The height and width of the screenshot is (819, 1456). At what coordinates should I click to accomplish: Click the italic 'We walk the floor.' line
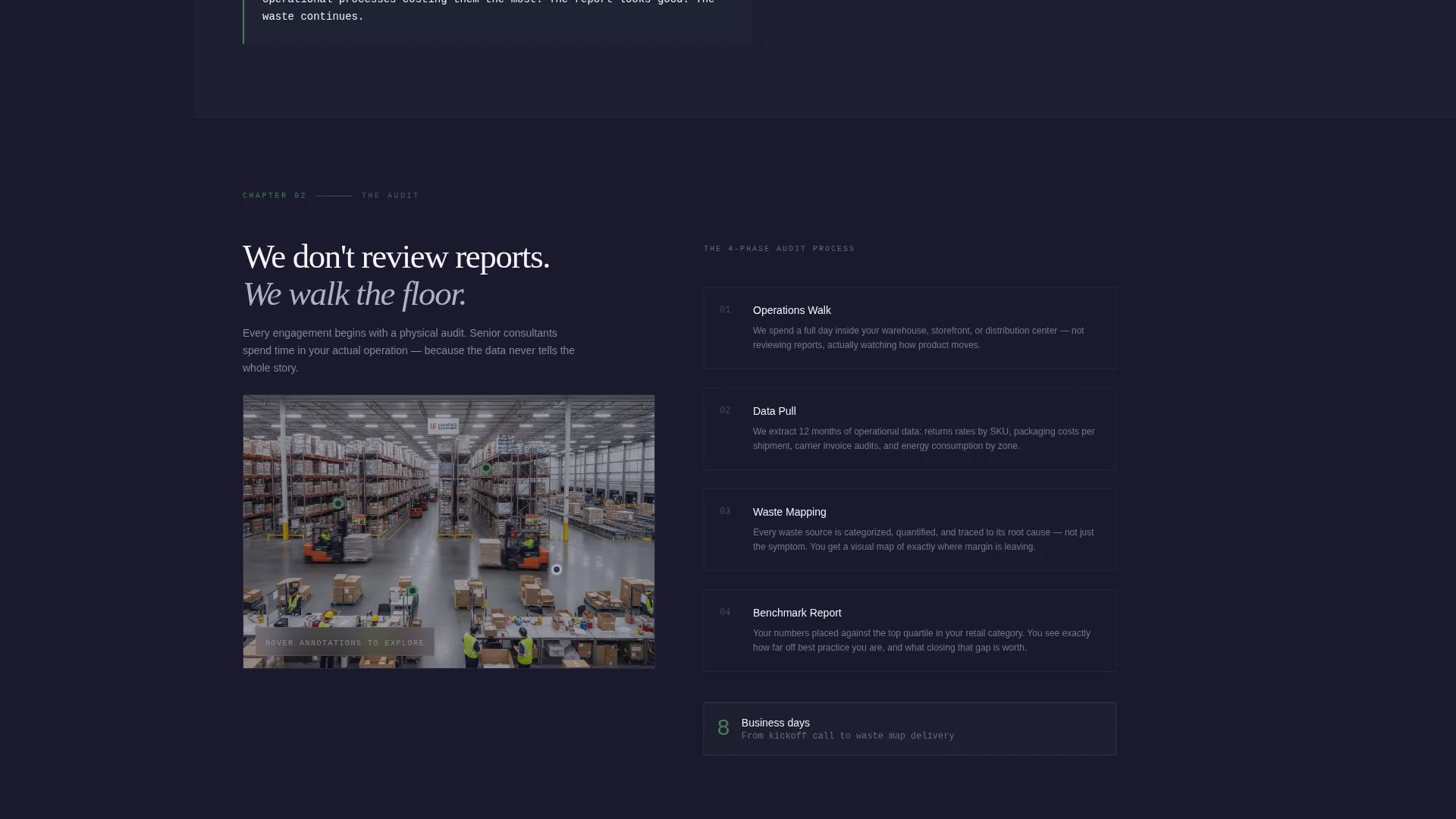click(354, 294)
